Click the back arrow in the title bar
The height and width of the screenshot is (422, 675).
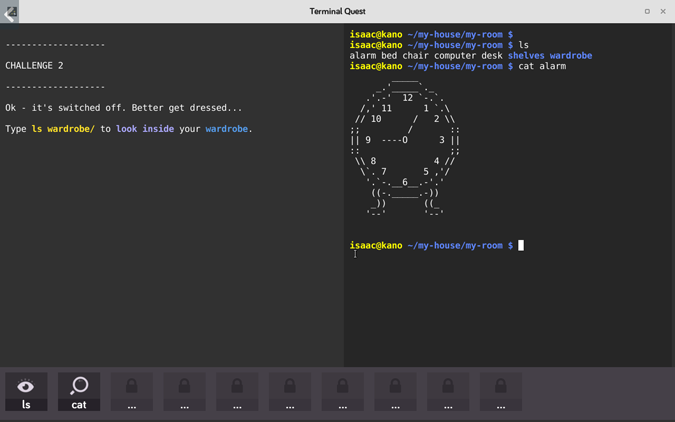point(10,12)
